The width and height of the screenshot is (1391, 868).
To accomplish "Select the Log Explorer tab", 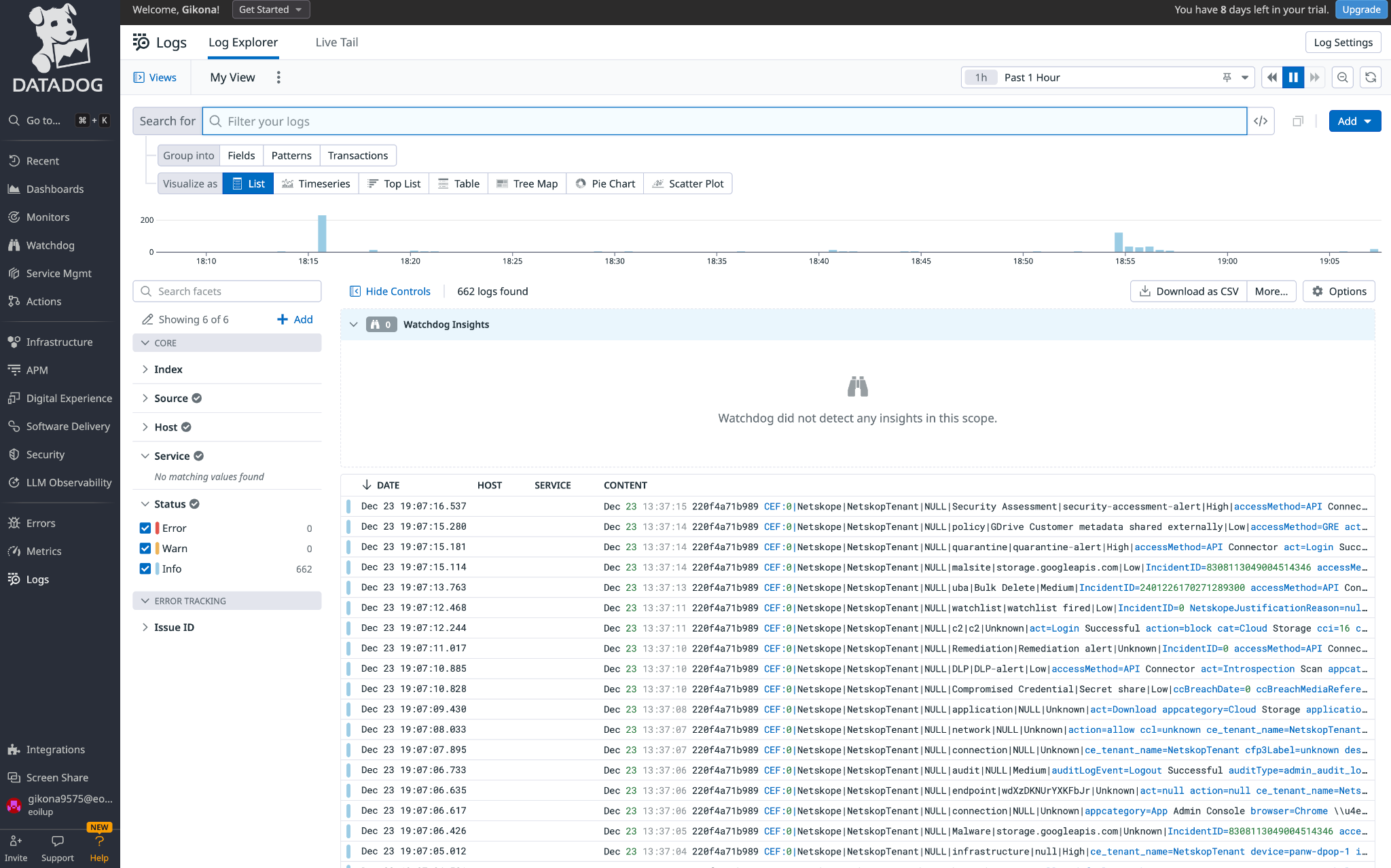I will 243,42.
